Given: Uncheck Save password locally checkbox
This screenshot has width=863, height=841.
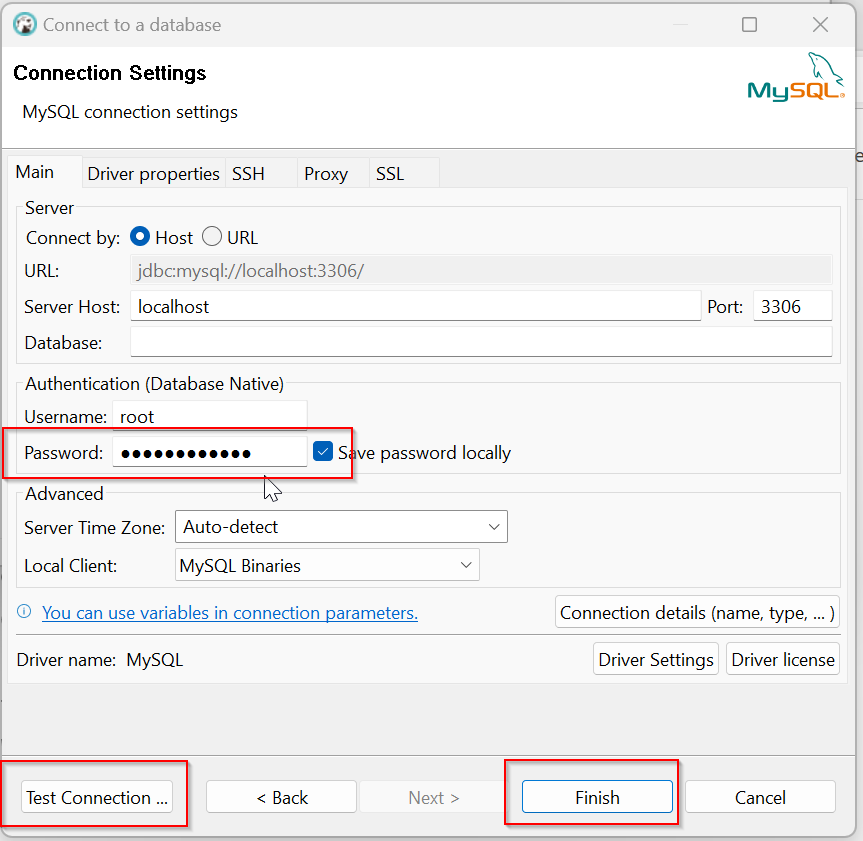Looking at the screenshot, I should (x=322, y=452).
